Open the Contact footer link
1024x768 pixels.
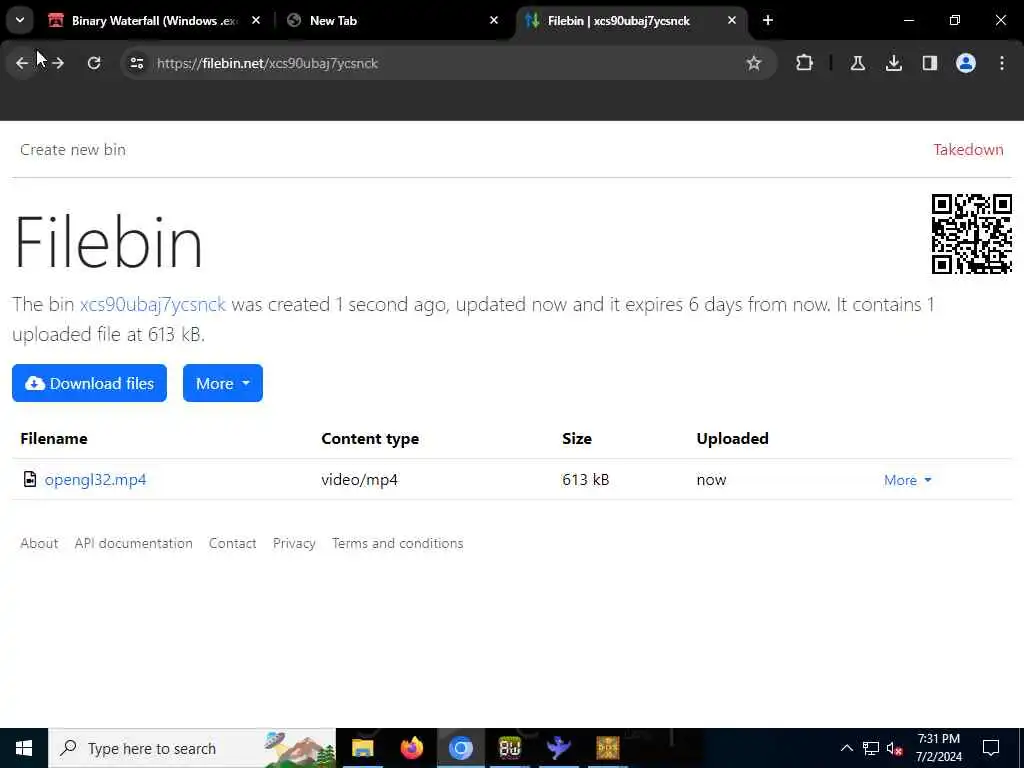click(232, 543)
